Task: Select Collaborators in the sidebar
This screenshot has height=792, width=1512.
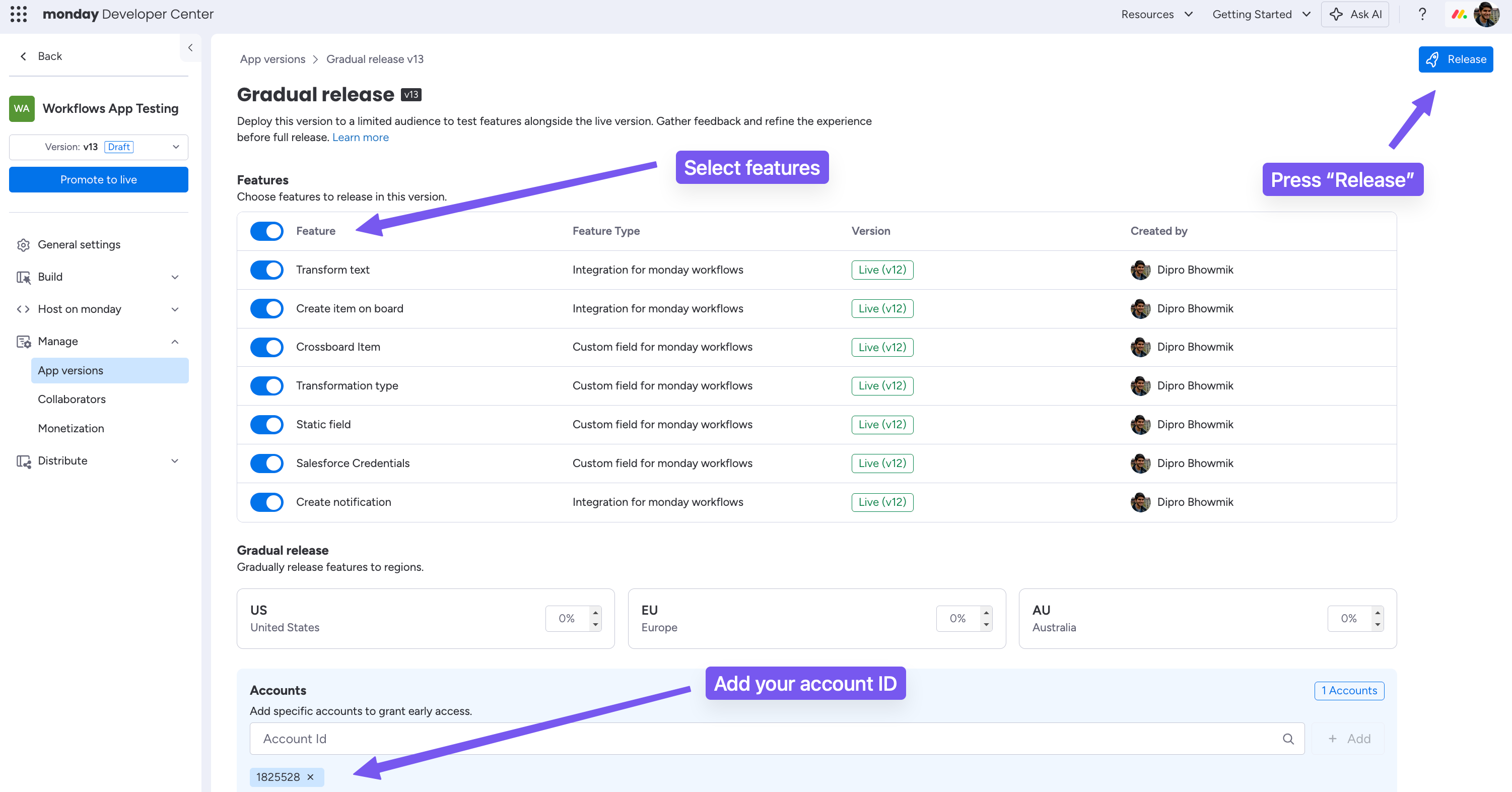Action: [x=72, y=399]
